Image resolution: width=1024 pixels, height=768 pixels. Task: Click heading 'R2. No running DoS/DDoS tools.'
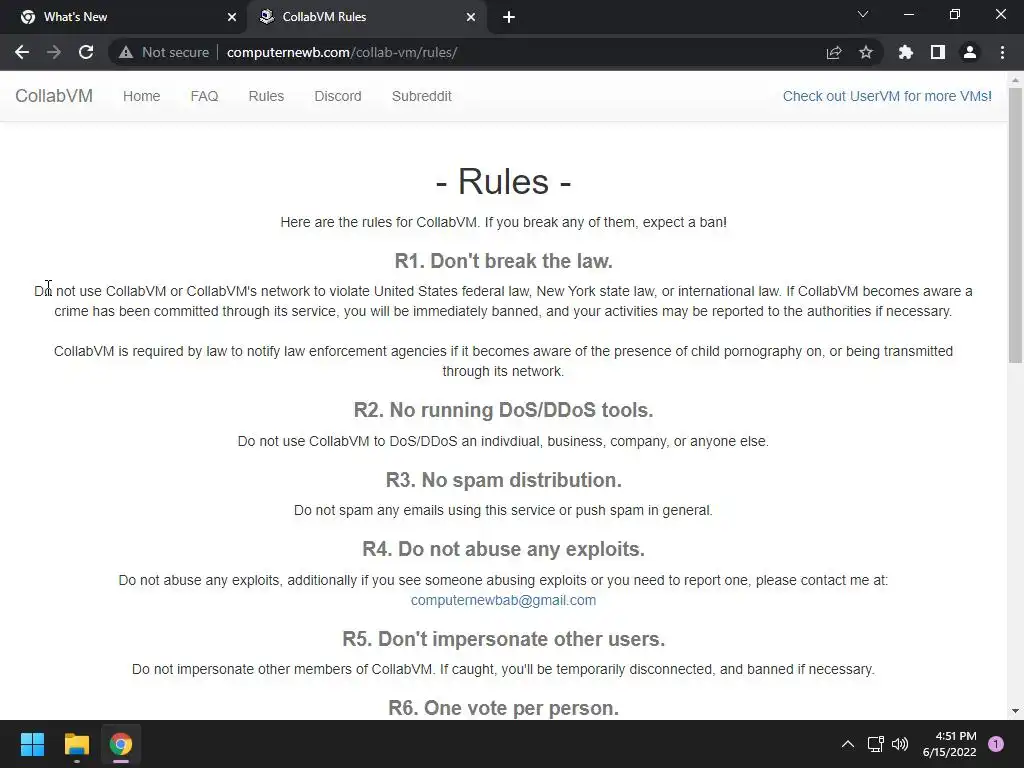point(504,410)
